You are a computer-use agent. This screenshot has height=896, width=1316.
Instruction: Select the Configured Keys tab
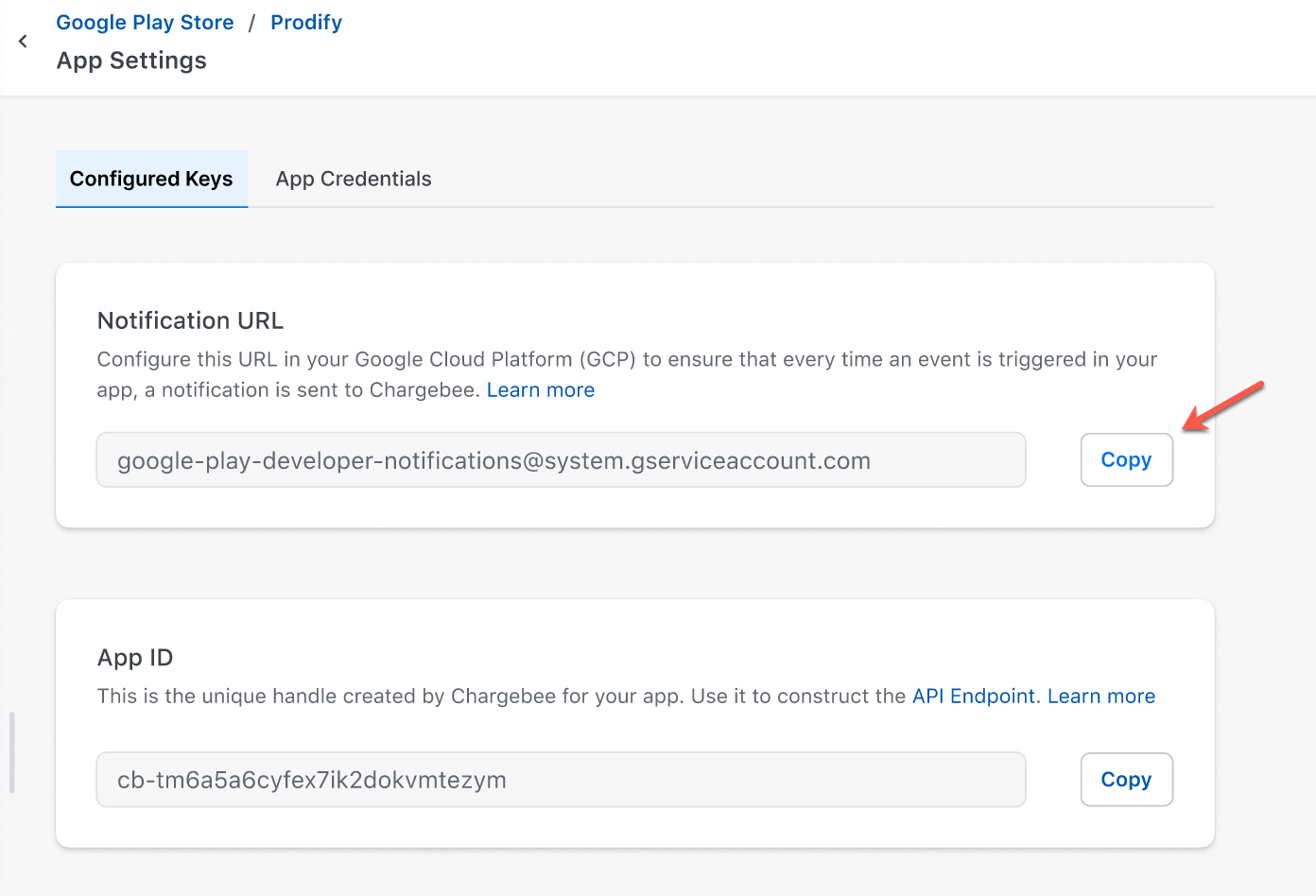pyautogui.click(x=151, y=179)
